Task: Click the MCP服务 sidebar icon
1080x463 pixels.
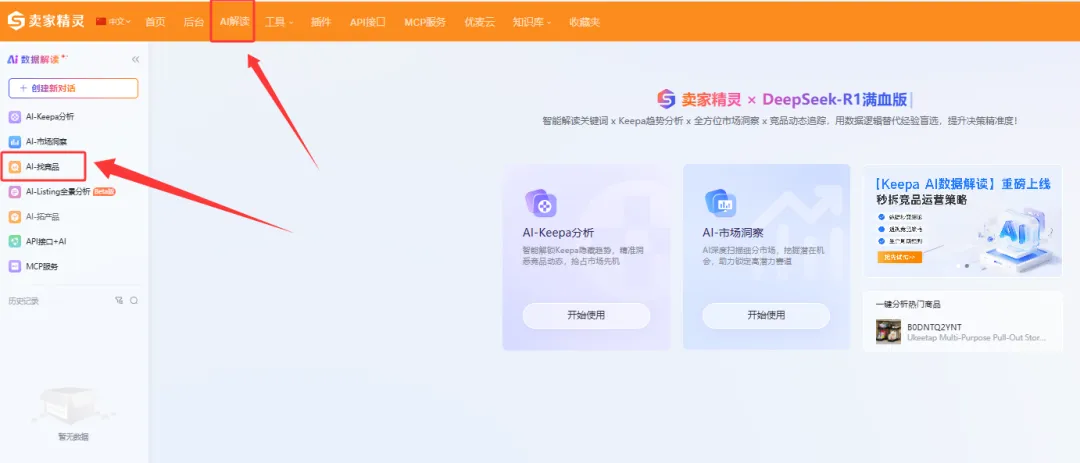Action: (x=14, y=266)
